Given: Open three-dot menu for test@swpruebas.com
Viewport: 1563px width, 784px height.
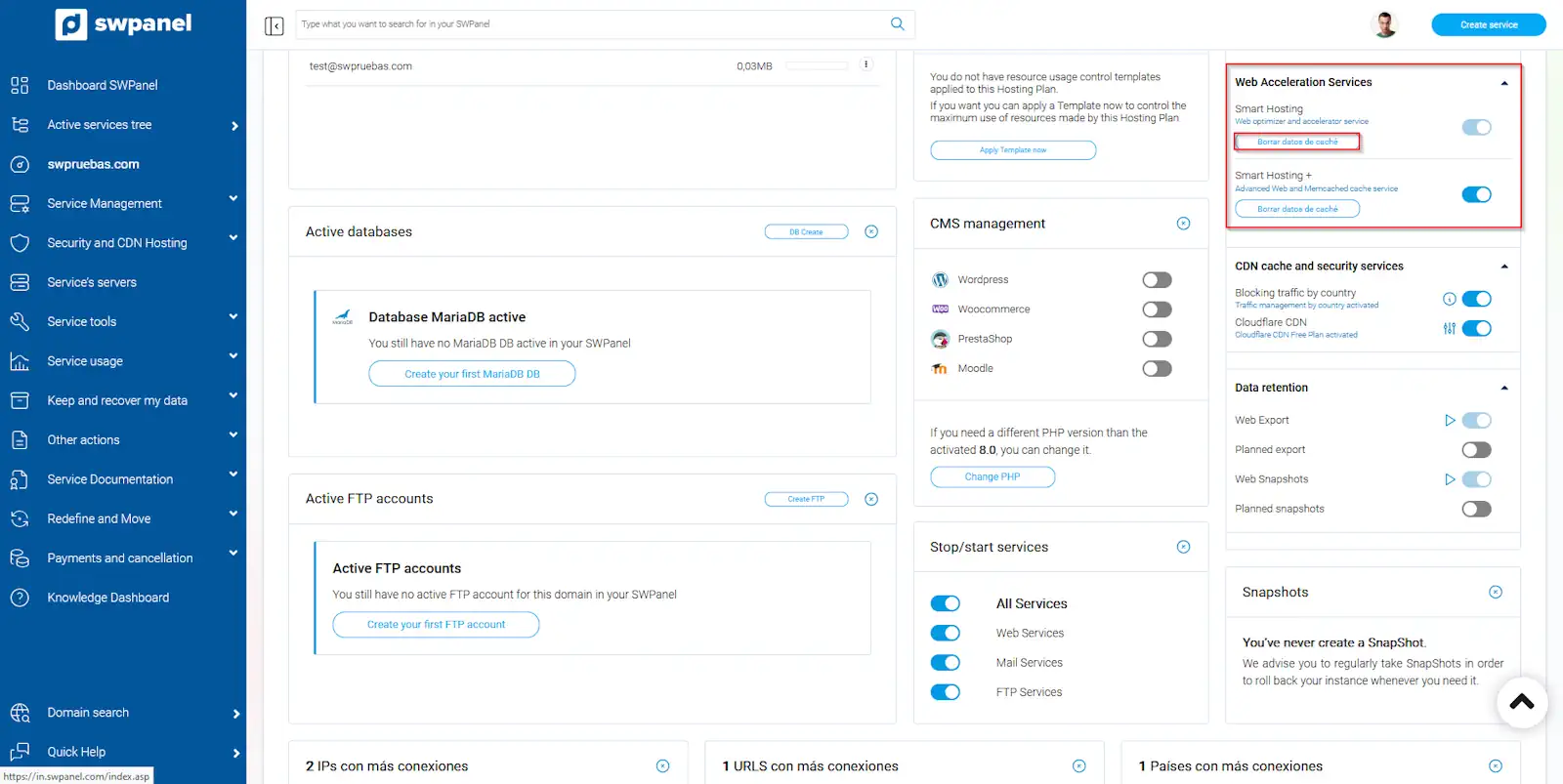Looking at the screenshot, I should pyautogui.click(x=866, y=65).
